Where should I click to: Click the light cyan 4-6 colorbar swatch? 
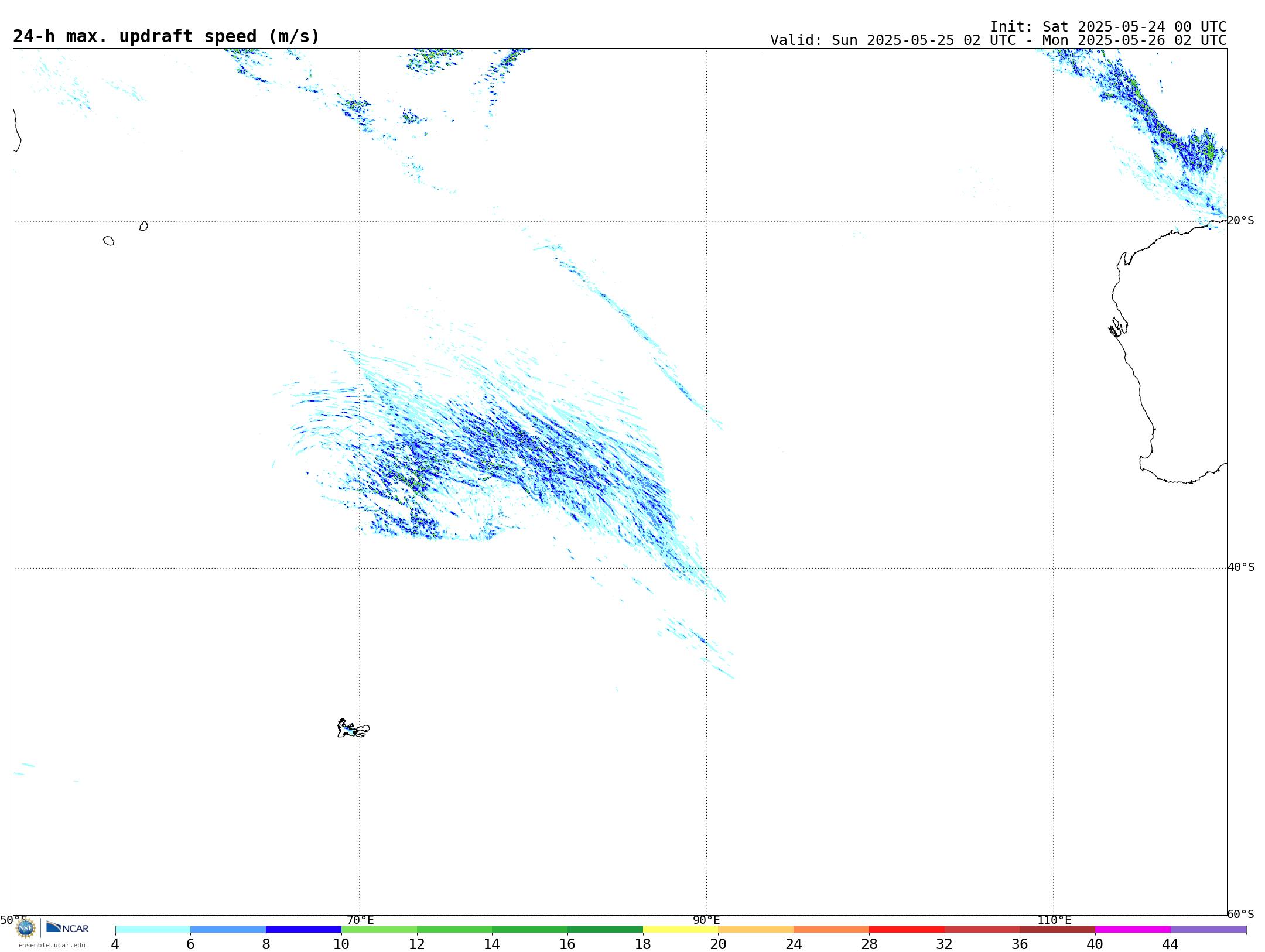tap(153, 930)
